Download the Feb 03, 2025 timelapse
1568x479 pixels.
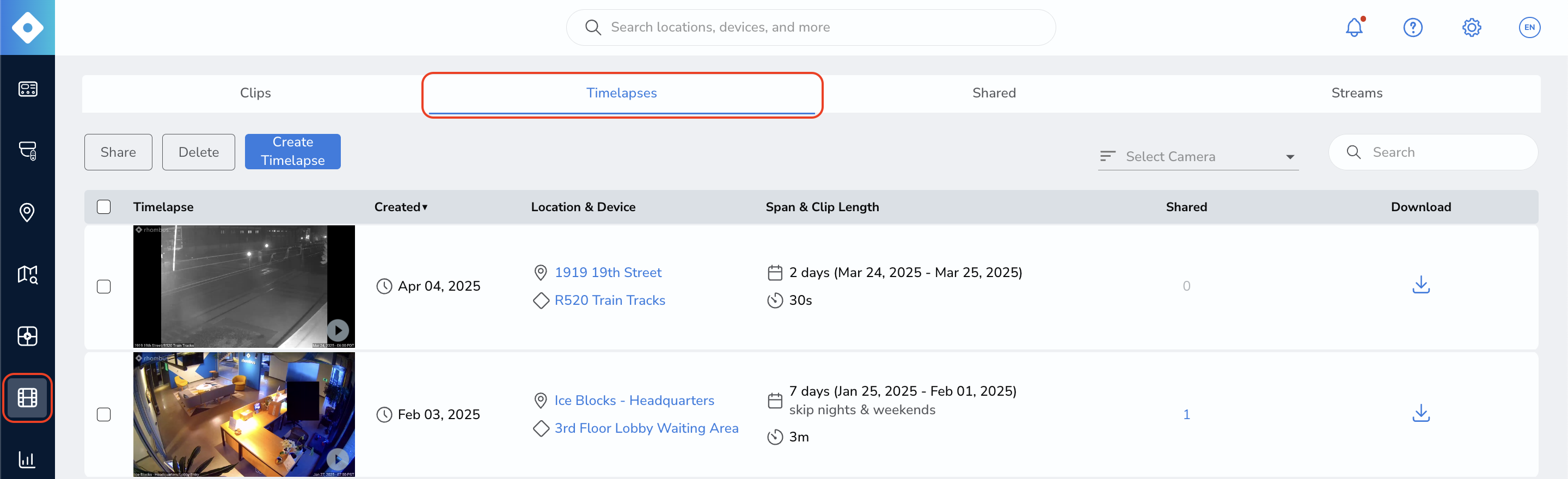1420,413
